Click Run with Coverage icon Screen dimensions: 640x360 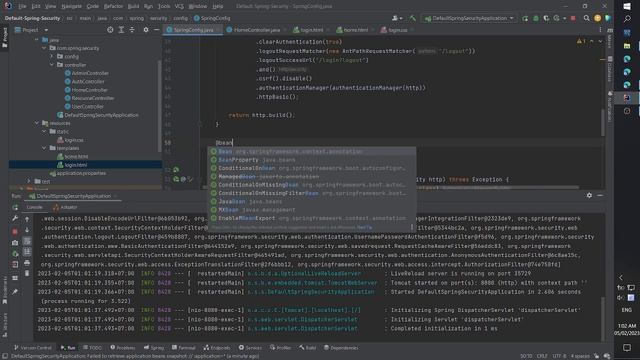[546, 18]
